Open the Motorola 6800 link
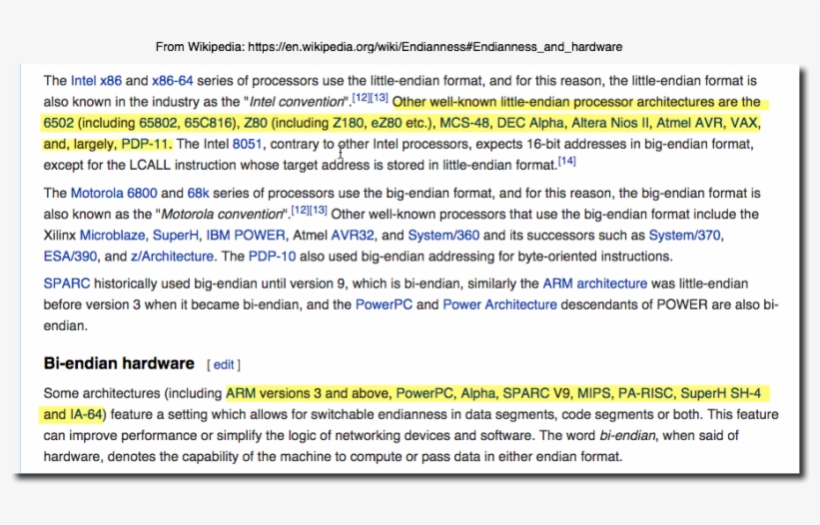The width and height of the screenshot is (820, 525). pyautogui.click(x=114, y=193)
